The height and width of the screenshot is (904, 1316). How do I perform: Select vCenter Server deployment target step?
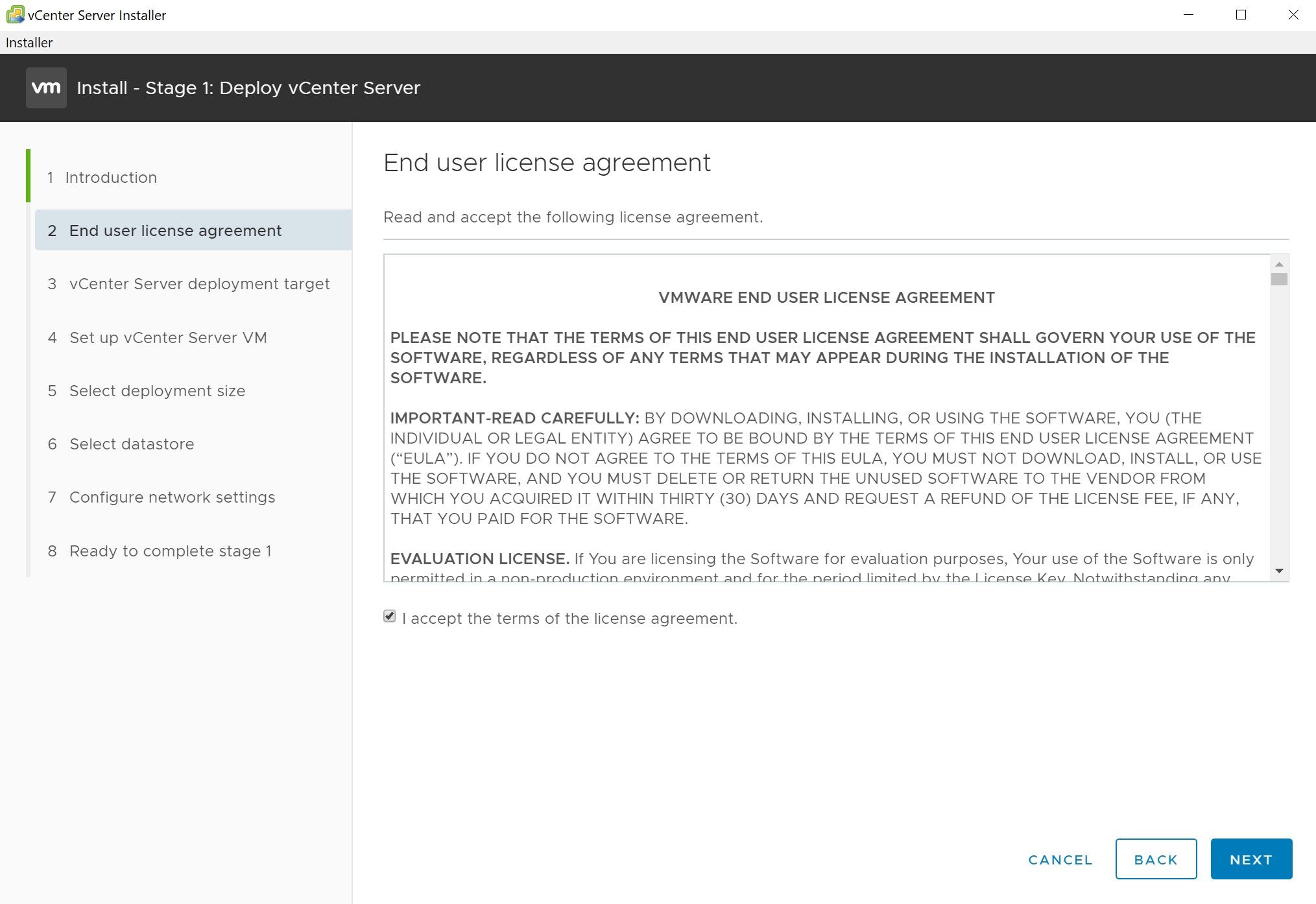tap(199, 284)
